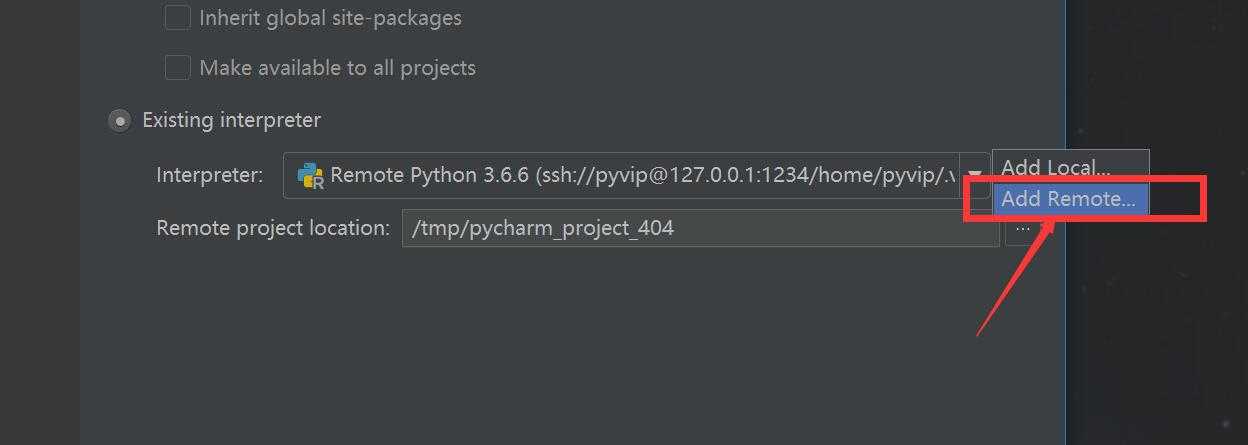Click the Inherit global site-packages label
1248x445 pixels.
point(331,18)
